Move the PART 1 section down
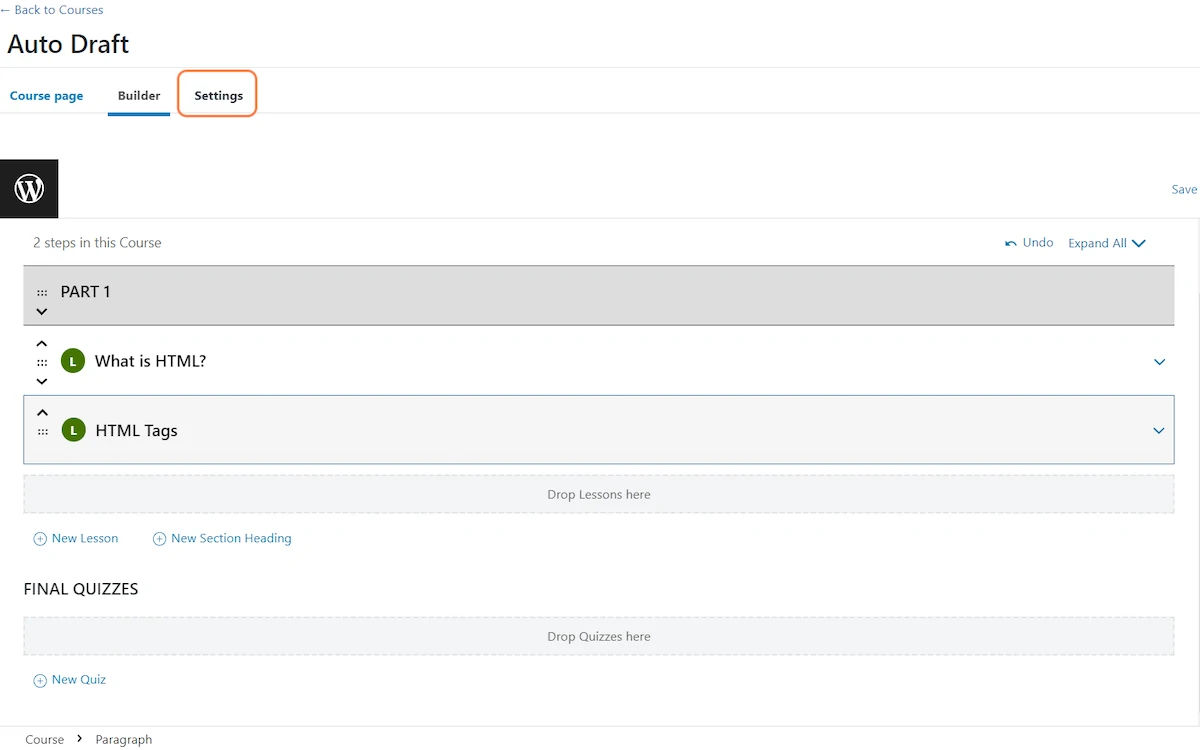Viewport: 1200px width, 750px height. [42, 311]
